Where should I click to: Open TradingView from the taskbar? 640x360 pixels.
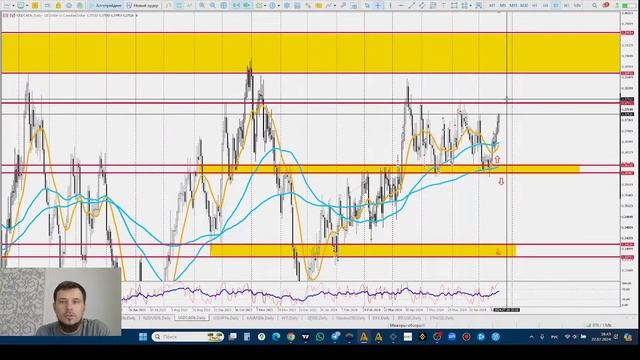click(305, 337)
